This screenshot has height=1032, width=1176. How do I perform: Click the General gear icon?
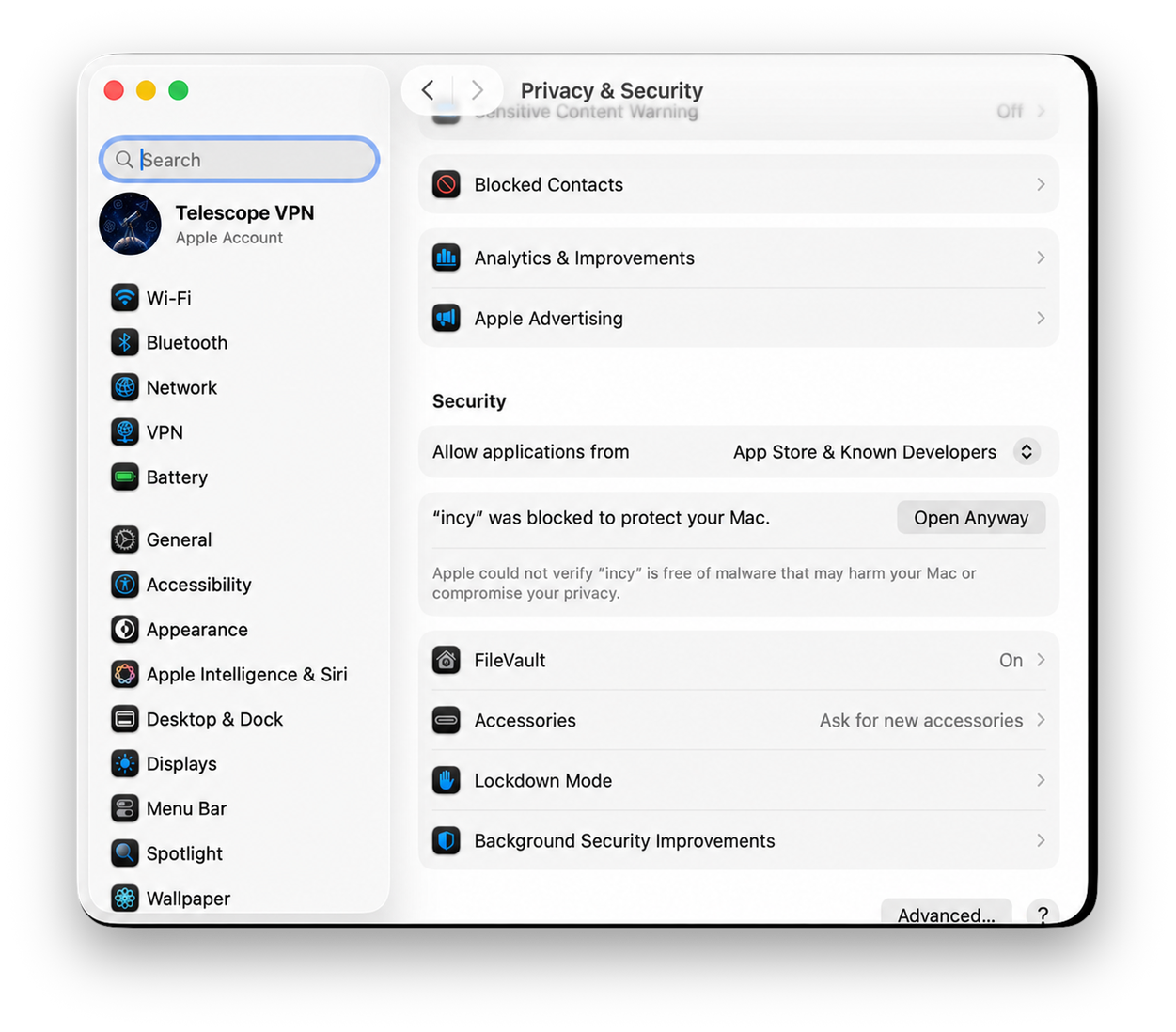tap(125, 539)
